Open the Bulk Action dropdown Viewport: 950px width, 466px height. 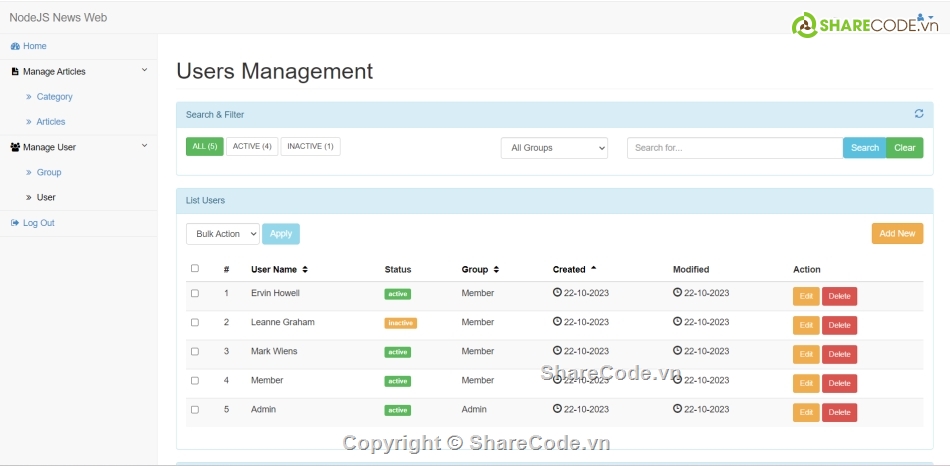[222, 234]
